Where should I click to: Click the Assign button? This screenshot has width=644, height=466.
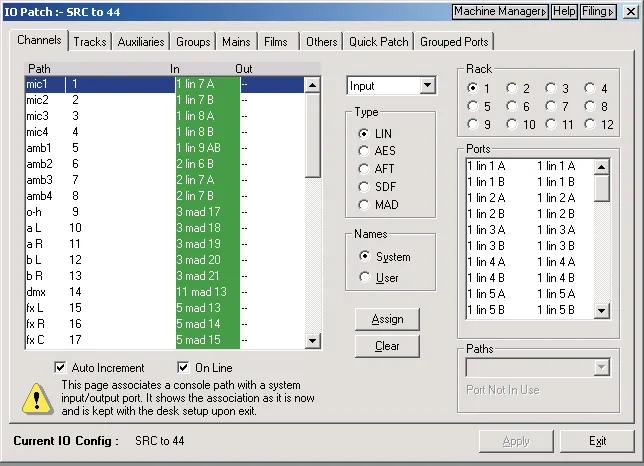pyautogui.click(x=387, y=319)
